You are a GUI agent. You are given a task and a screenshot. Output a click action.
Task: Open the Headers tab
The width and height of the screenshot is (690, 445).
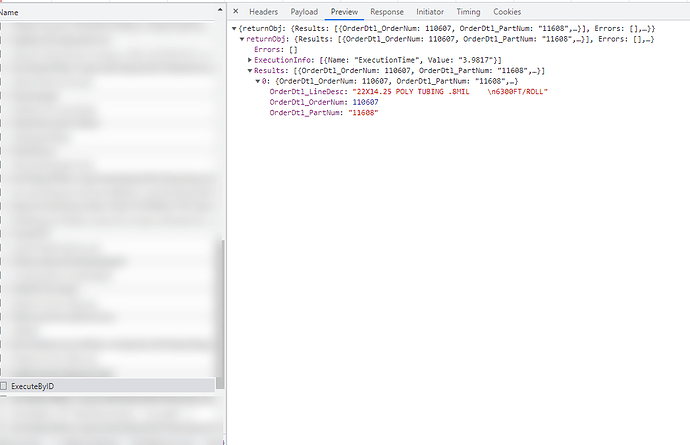pyautogui.click(x=263, y=12)
